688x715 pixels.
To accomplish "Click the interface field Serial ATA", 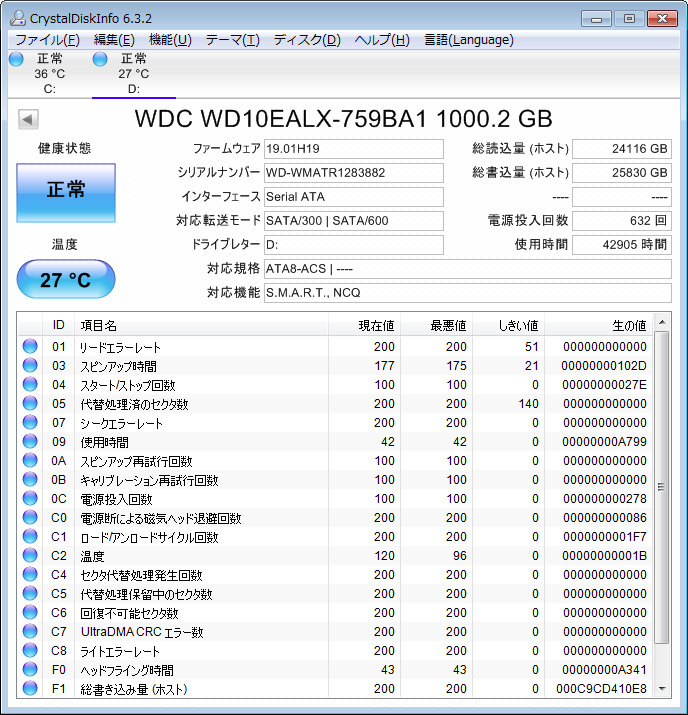I will [x=353, y=197].
